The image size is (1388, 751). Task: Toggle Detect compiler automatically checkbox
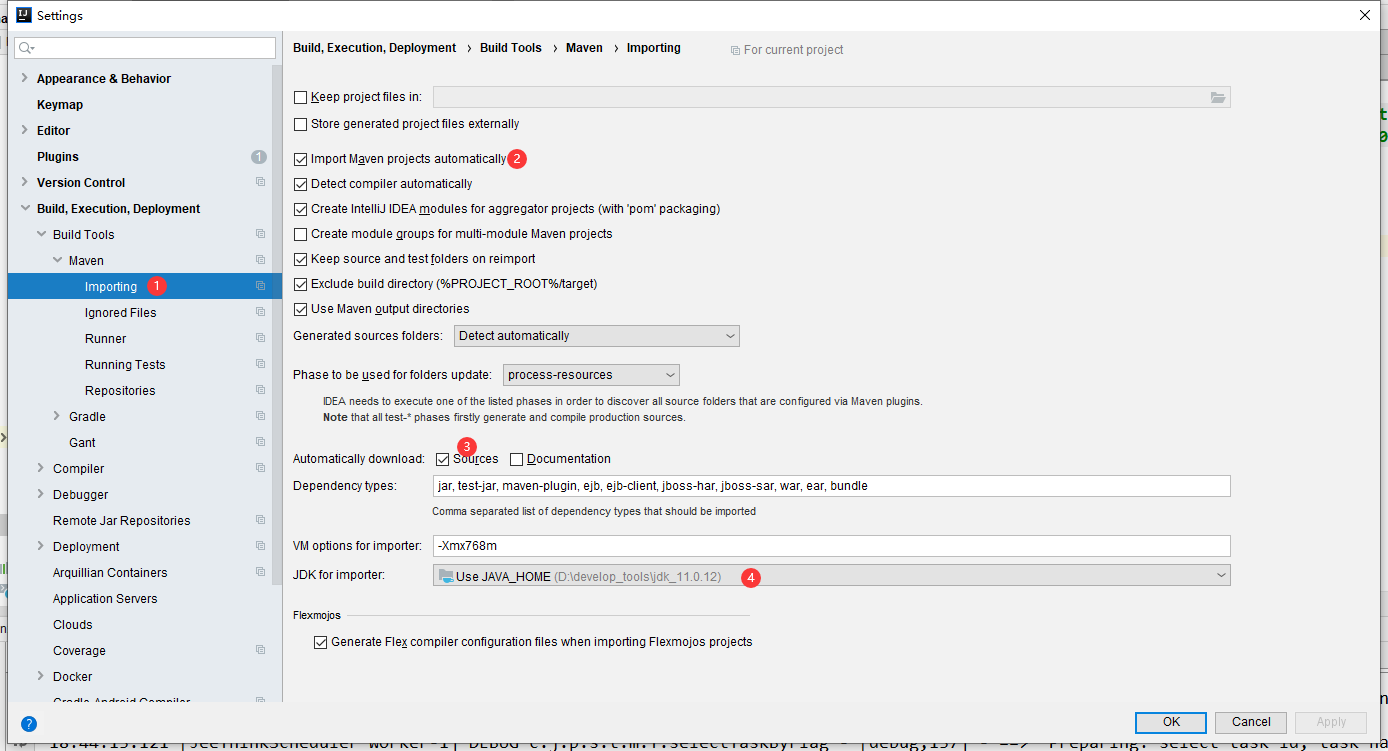tap(300, 185)
